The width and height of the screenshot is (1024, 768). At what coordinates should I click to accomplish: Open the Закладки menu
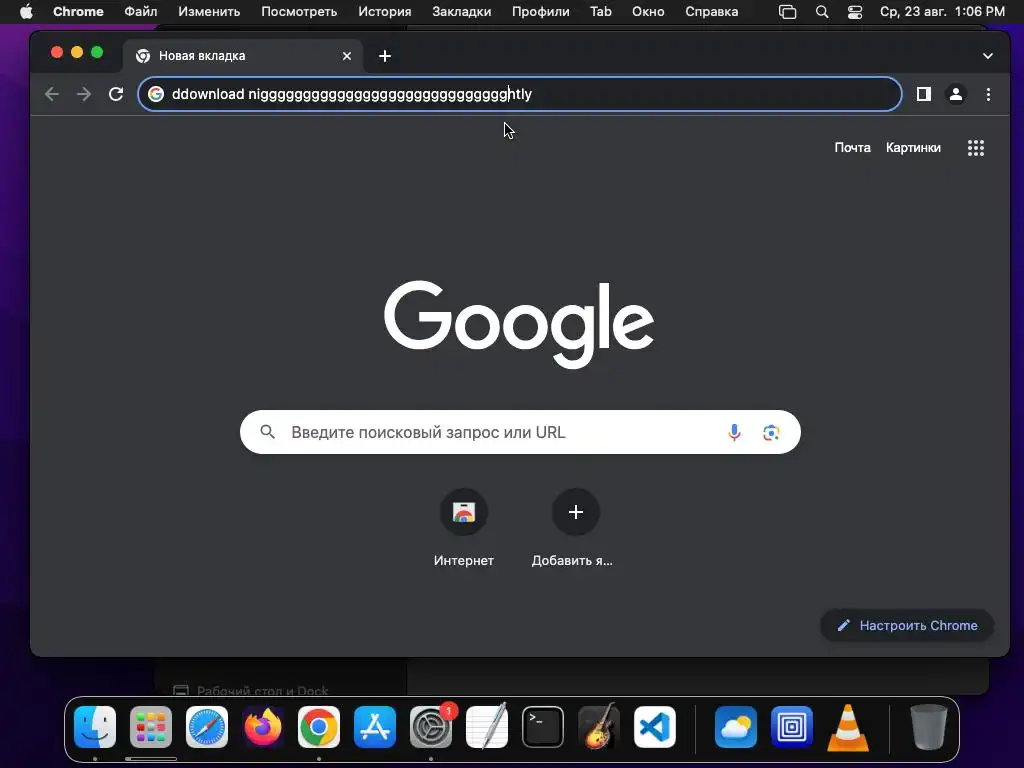(462, 12)
